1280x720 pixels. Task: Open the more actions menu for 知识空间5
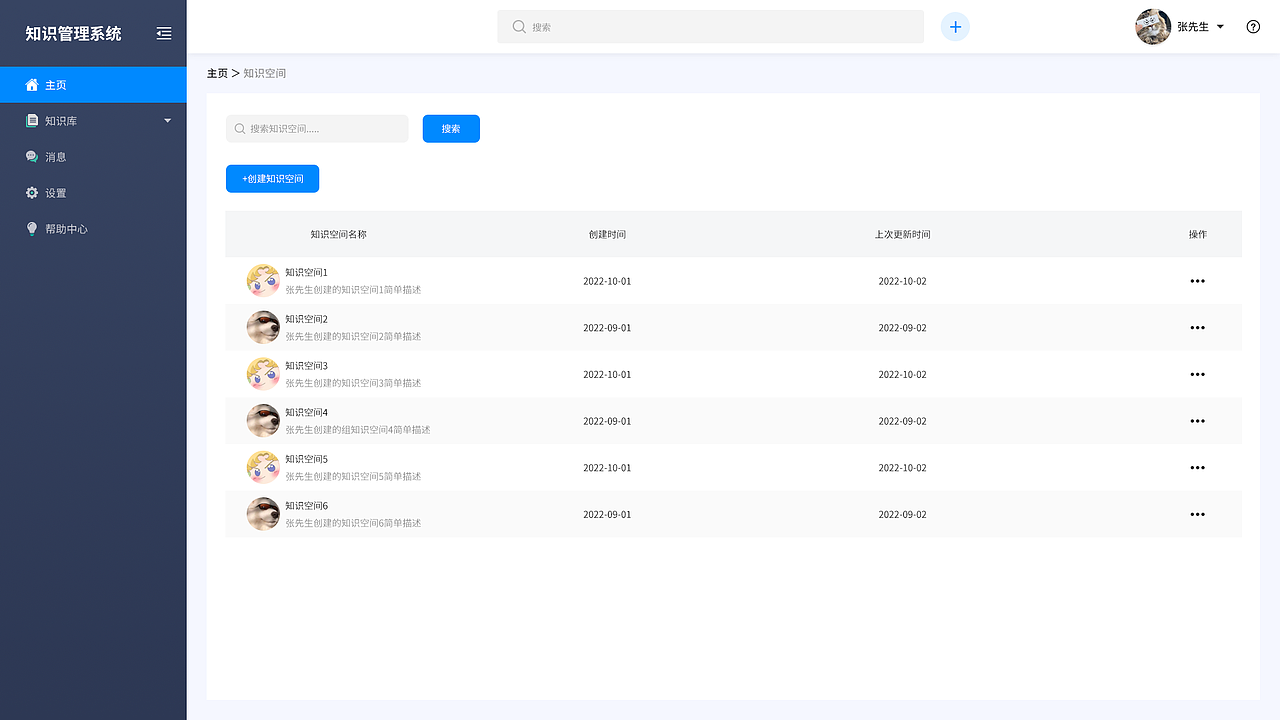pos(1198,468)
